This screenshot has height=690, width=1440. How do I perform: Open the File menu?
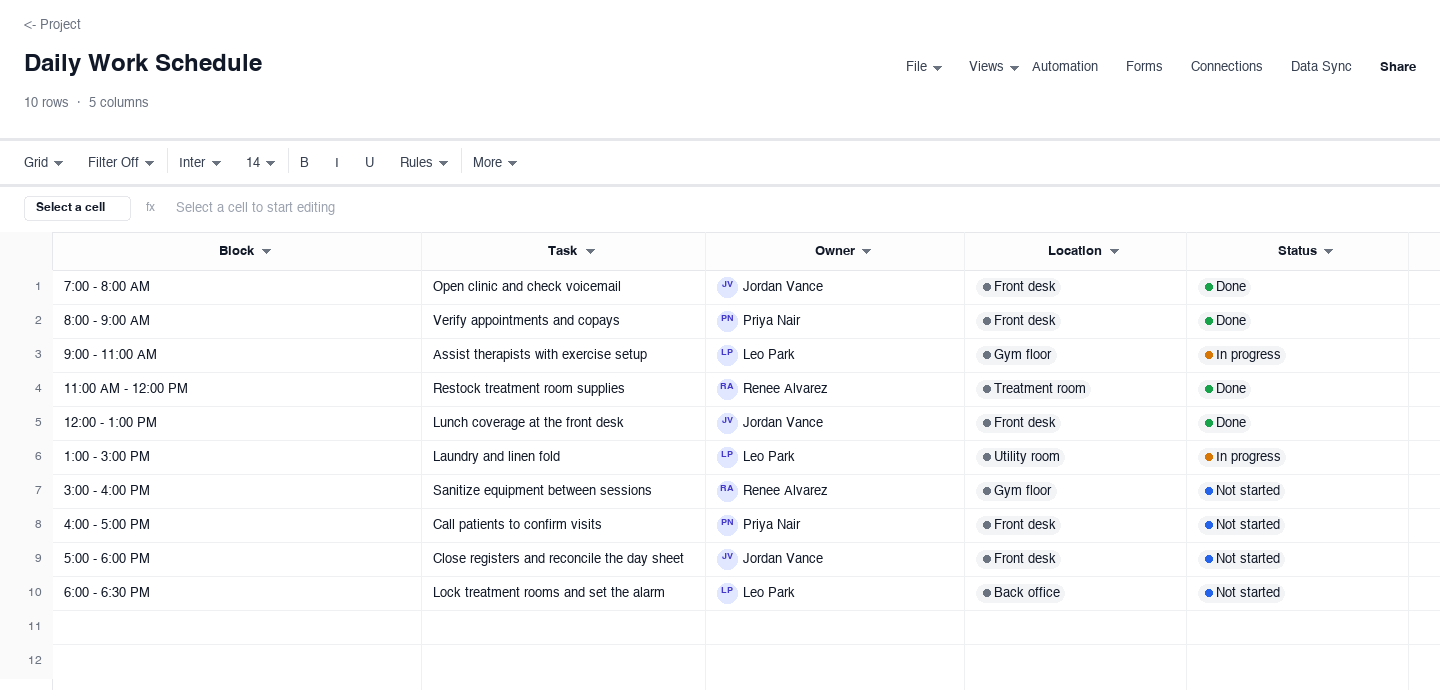click(x=924, y=67)
